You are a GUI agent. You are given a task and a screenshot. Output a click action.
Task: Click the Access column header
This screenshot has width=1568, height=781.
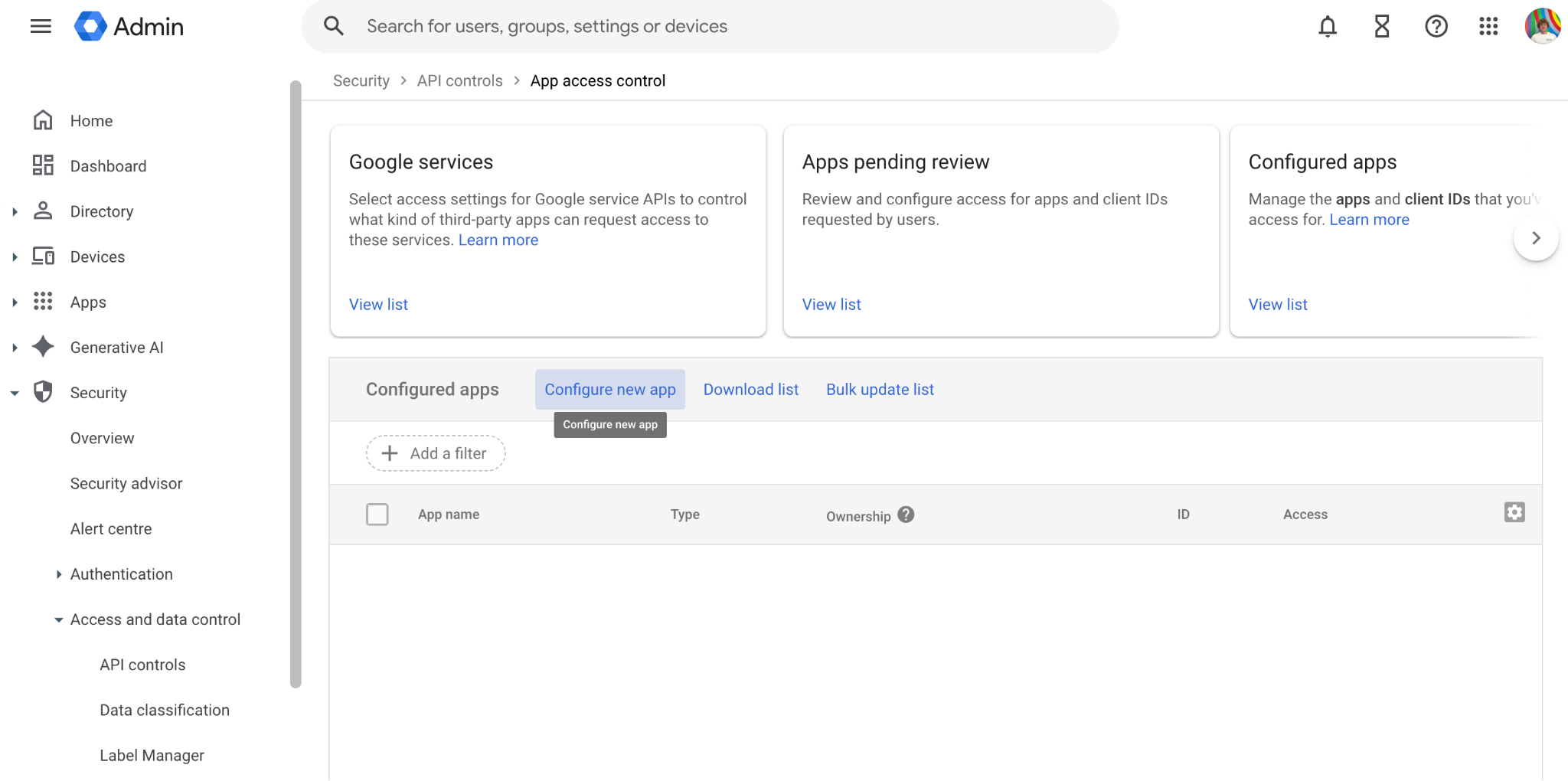click(1305, 515)
